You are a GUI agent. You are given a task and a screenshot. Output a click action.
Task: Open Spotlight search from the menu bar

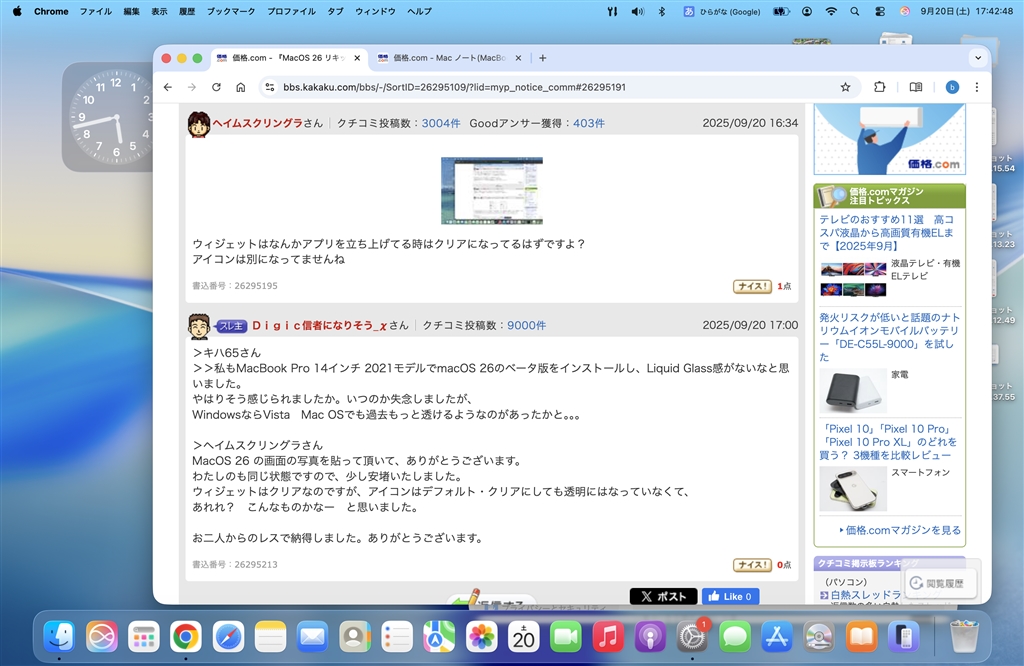[855, 11]
